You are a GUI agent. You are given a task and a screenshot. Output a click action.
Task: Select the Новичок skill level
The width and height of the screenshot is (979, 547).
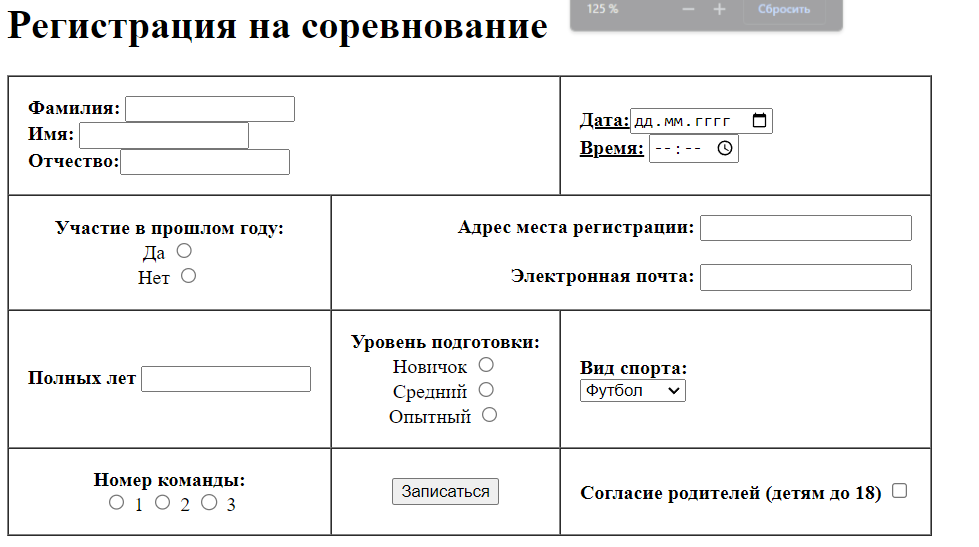click(486, 365)
